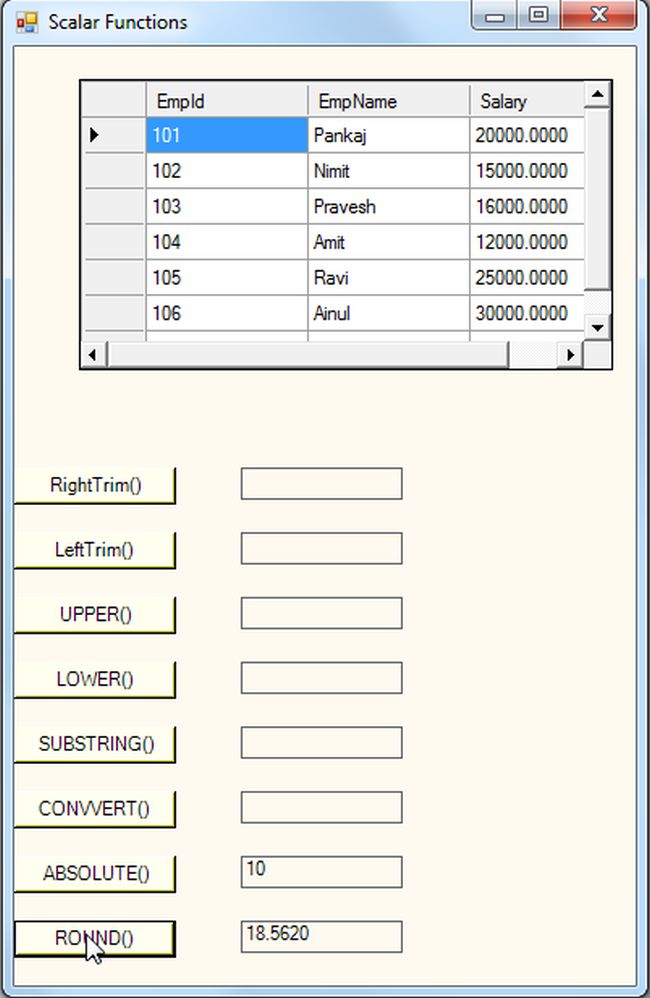Sort by the EmpId column header
Image resolution: width=650 pixels, height=998 pixels.
click(226, 101)
